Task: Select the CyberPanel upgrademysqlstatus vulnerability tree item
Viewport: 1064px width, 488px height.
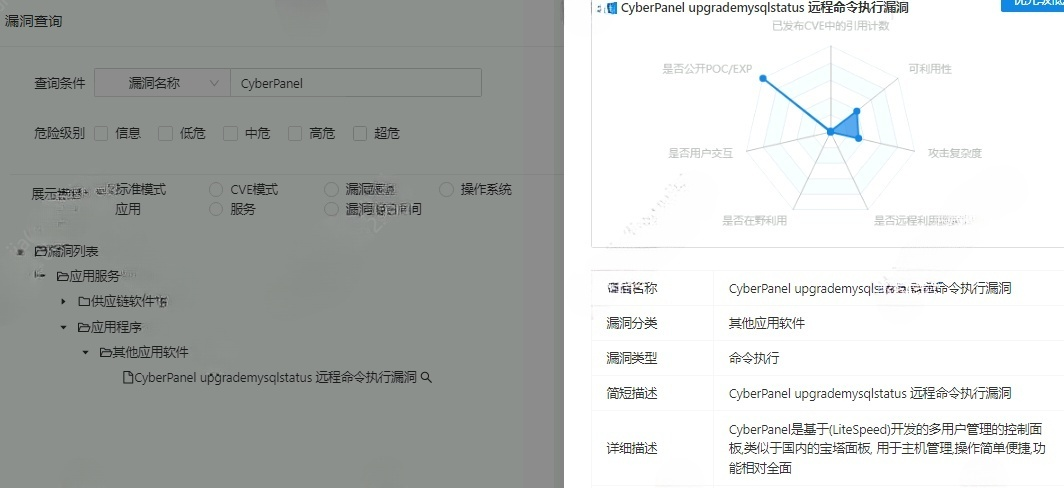Action: tap(275, 378)
